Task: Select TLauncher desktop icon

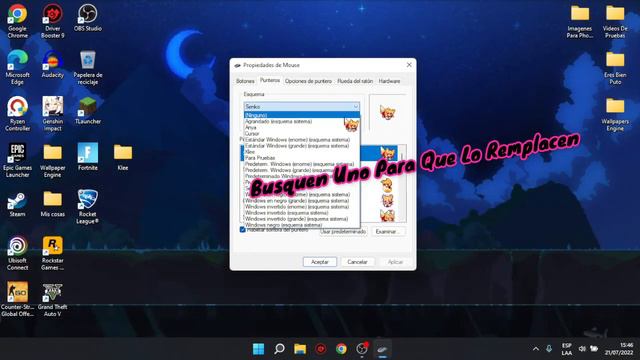Action: (88, 111)
